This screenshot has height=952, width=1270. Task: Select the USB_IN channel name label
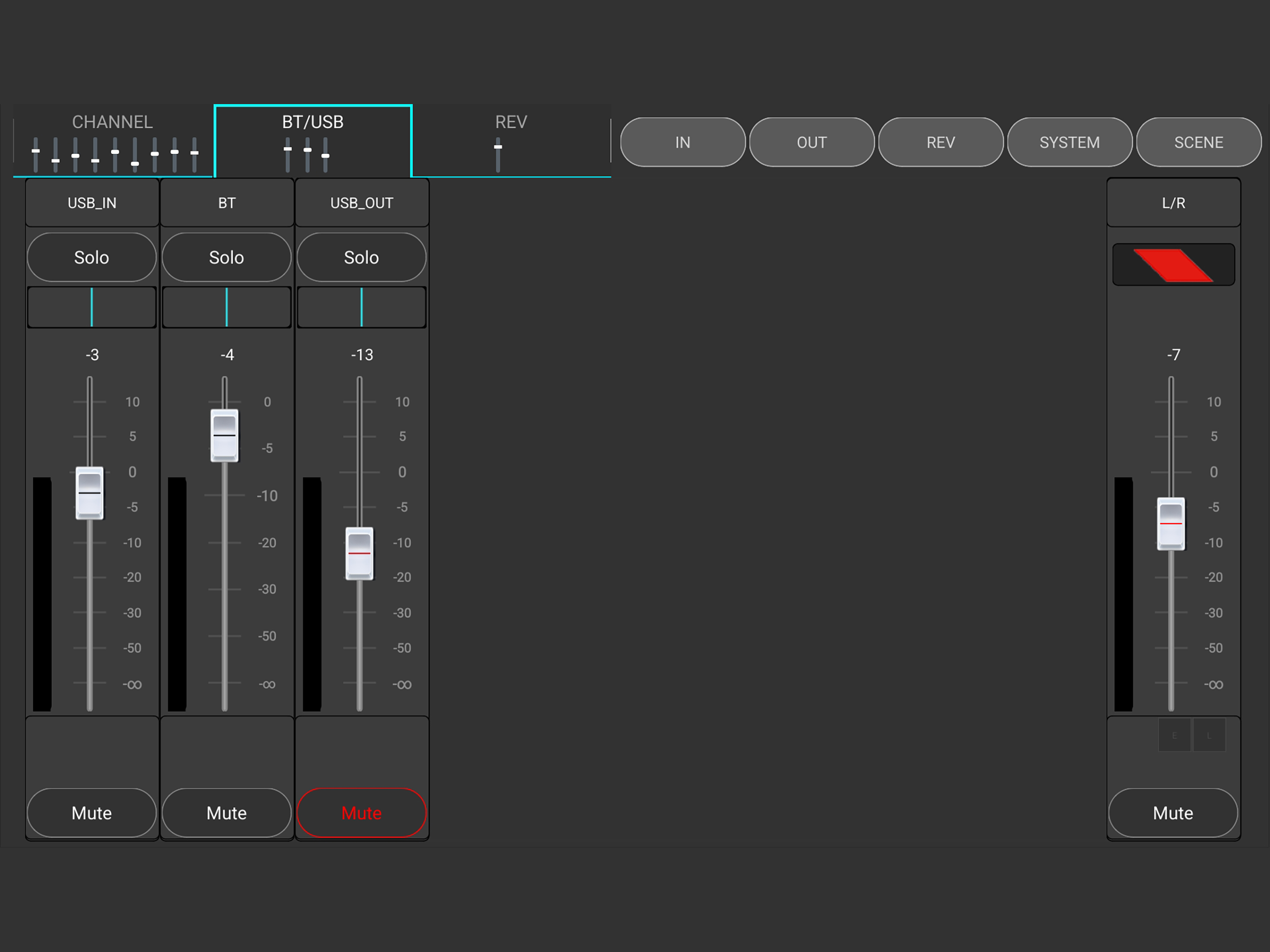tap(92, 203)
